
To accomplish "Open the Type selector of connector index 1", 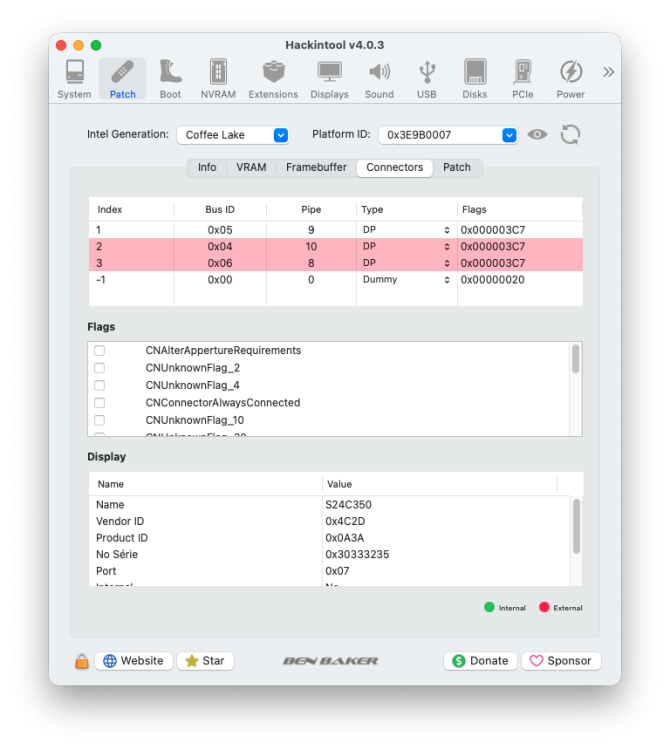I will pyautogui.click(x=406, y=230).
